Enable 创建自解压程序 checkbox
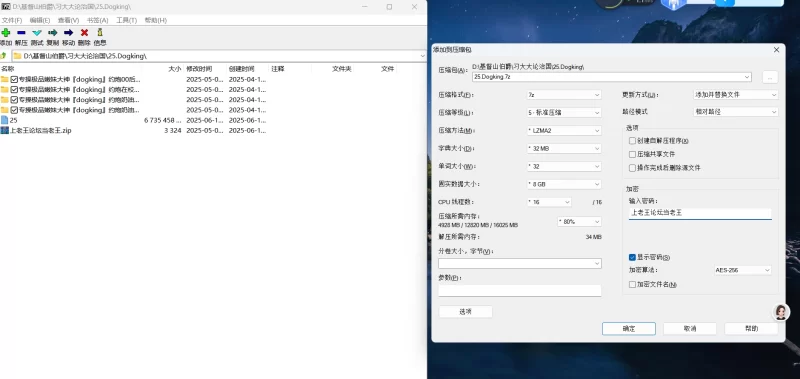Image resolution: width=800 pixels, height=379 pixels. coord(632,141)
